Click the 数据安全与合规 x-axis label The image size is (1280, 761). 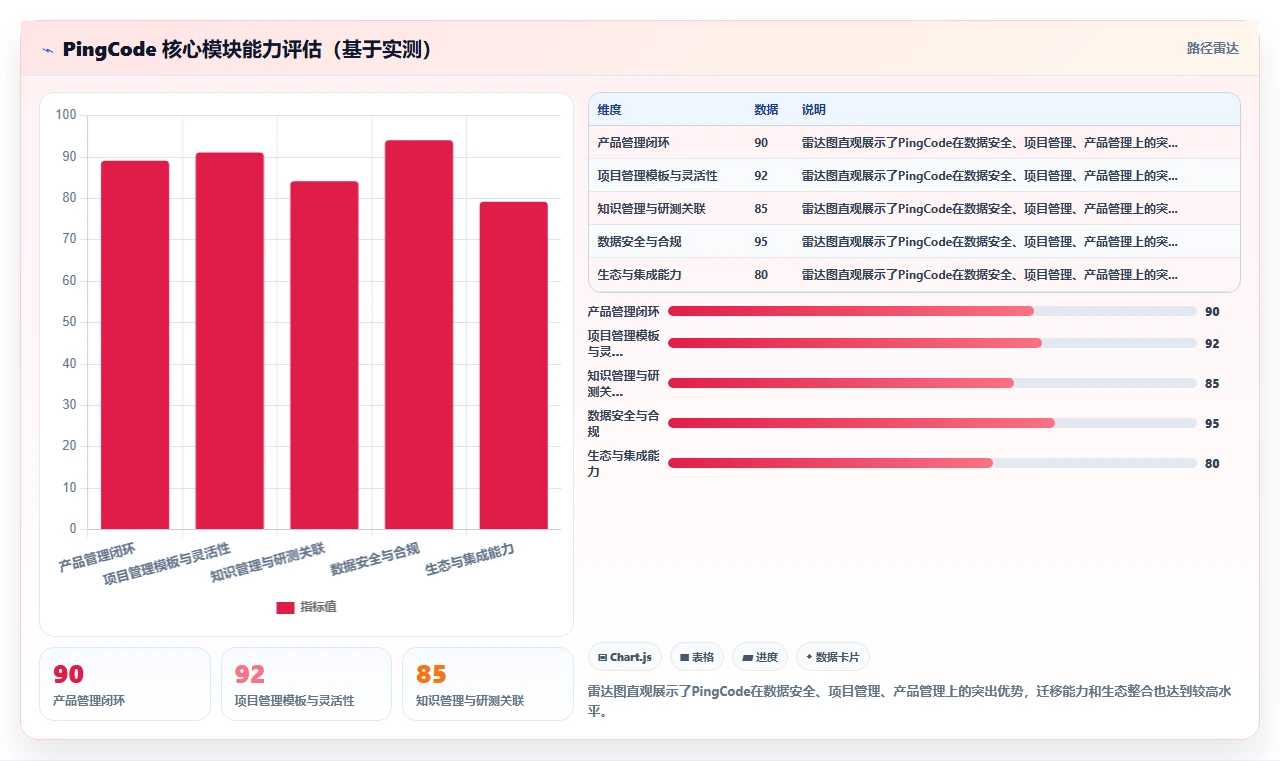374,560
